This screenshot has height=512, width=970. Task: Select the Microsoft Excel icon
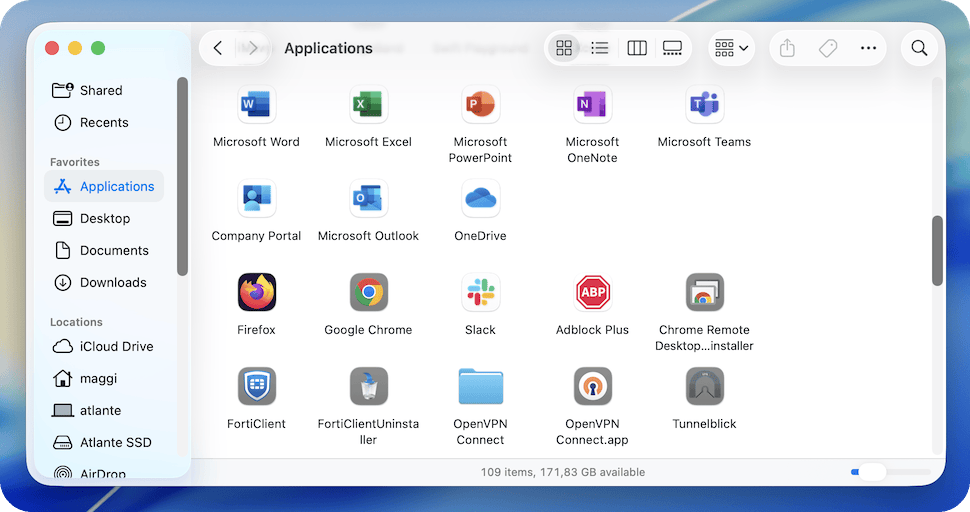pyautogui.click(x=368, y=104)
